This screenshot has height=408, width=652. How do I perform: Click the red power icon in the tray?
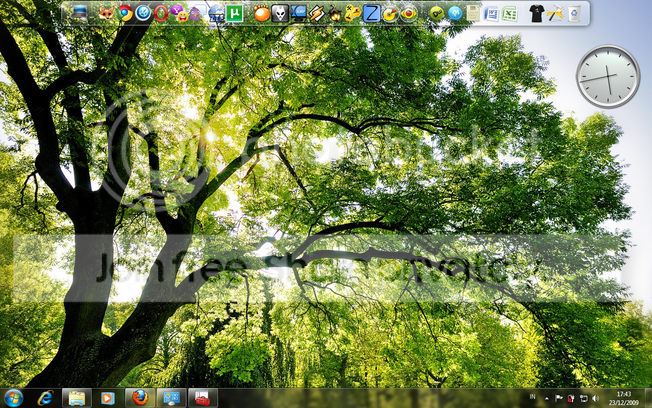pos(571,398)
